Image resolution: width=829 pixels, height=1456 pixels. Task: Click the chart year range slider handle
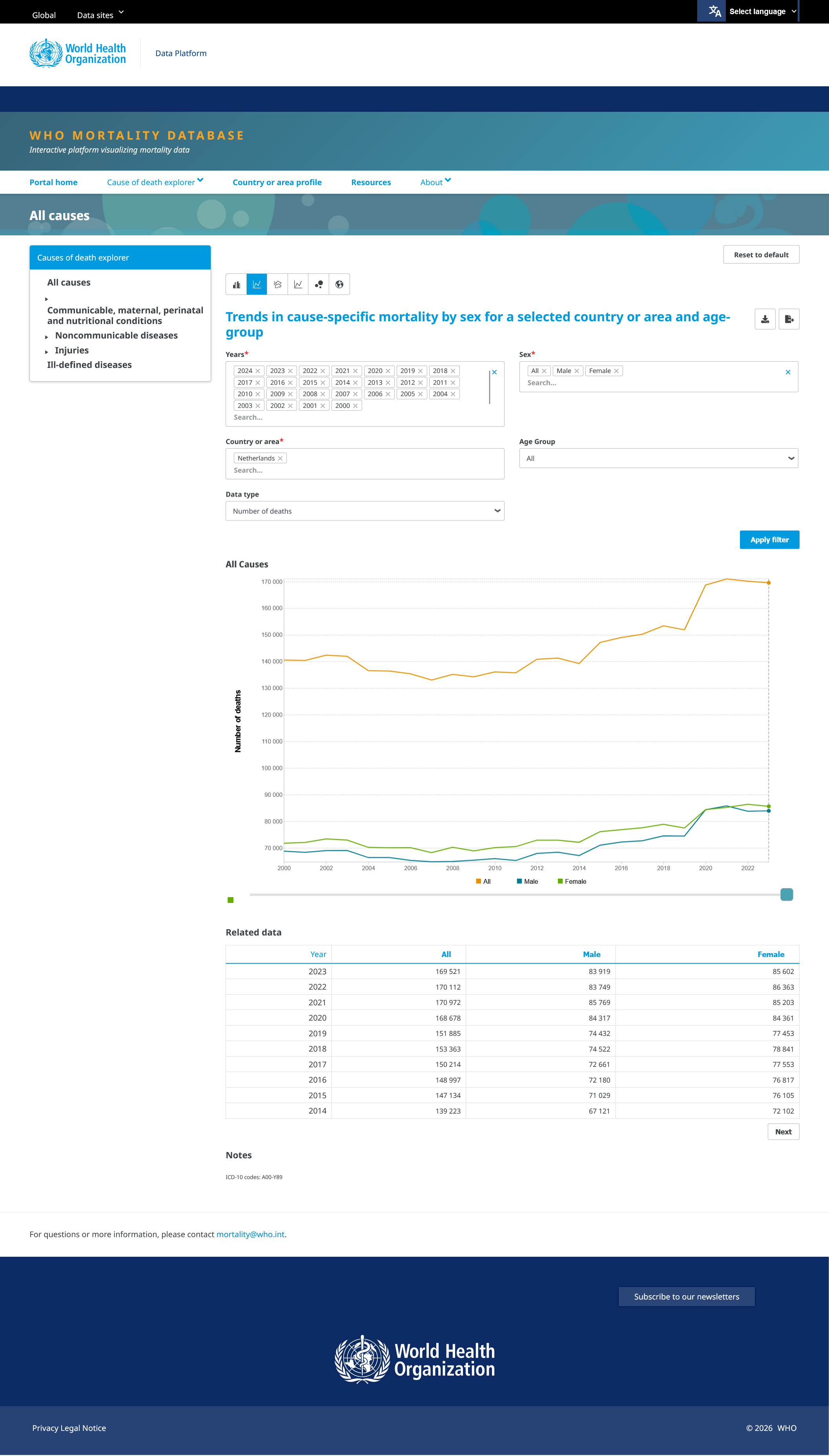pos(786,895)
